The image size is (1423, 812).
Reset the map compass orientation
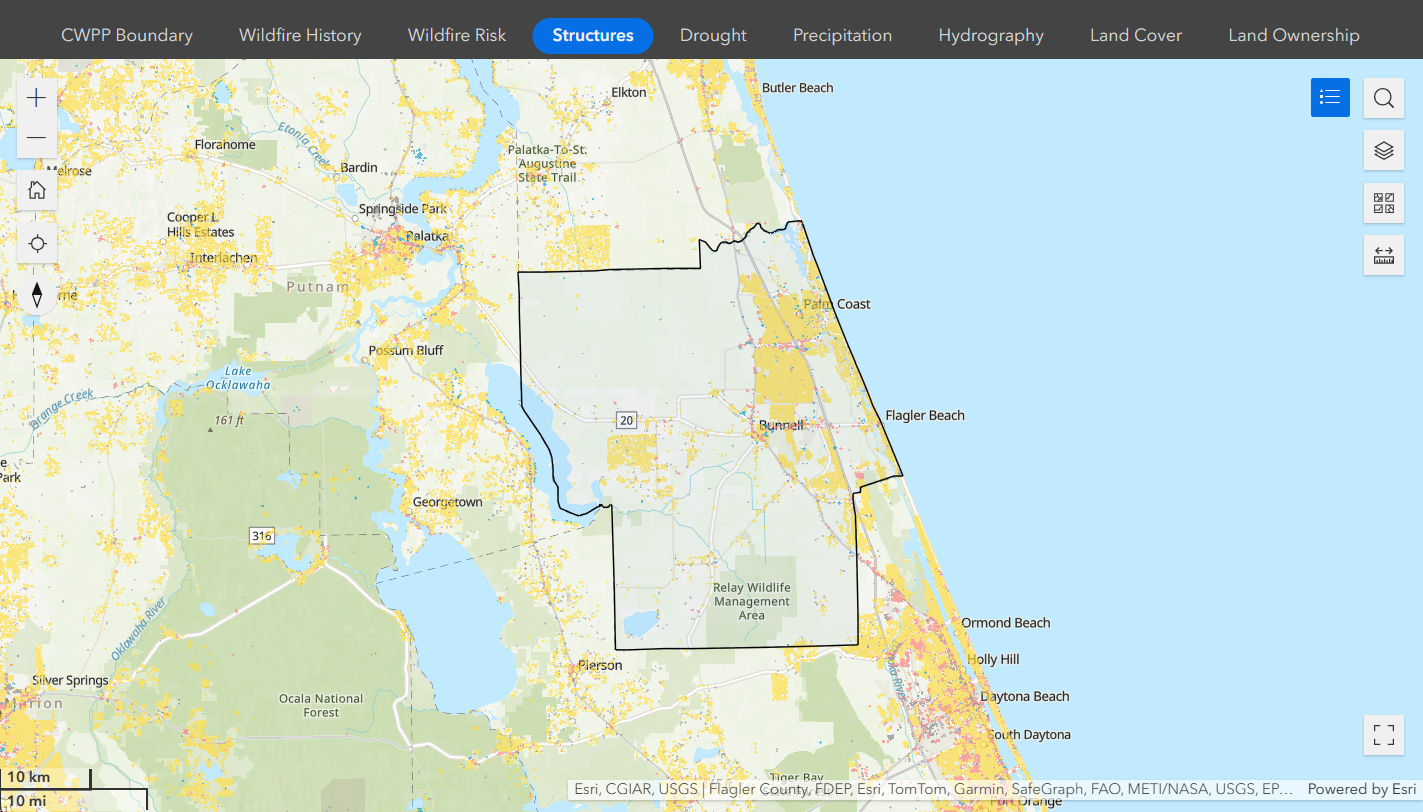click(37, 295)
